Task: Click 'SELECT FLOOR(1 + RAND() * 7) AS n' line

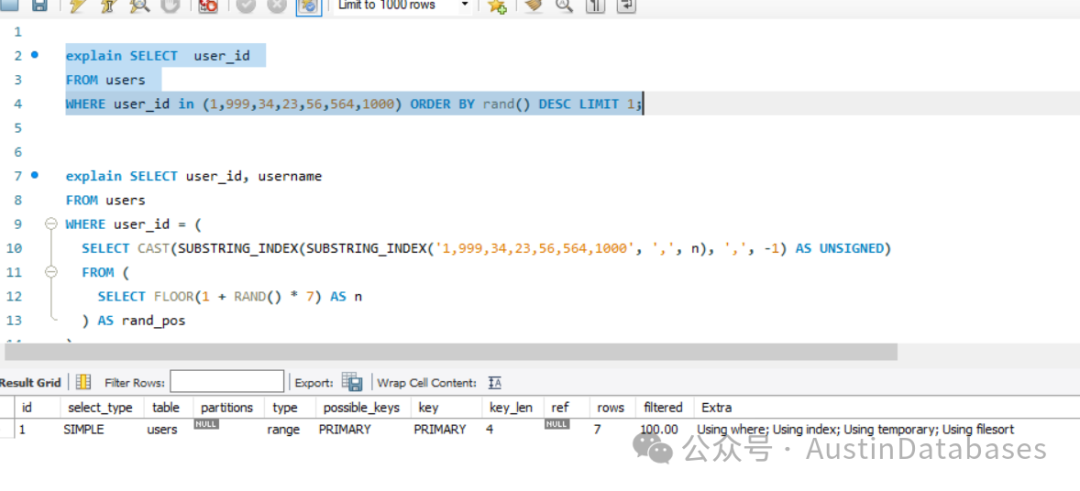Action: pos(229,296)
